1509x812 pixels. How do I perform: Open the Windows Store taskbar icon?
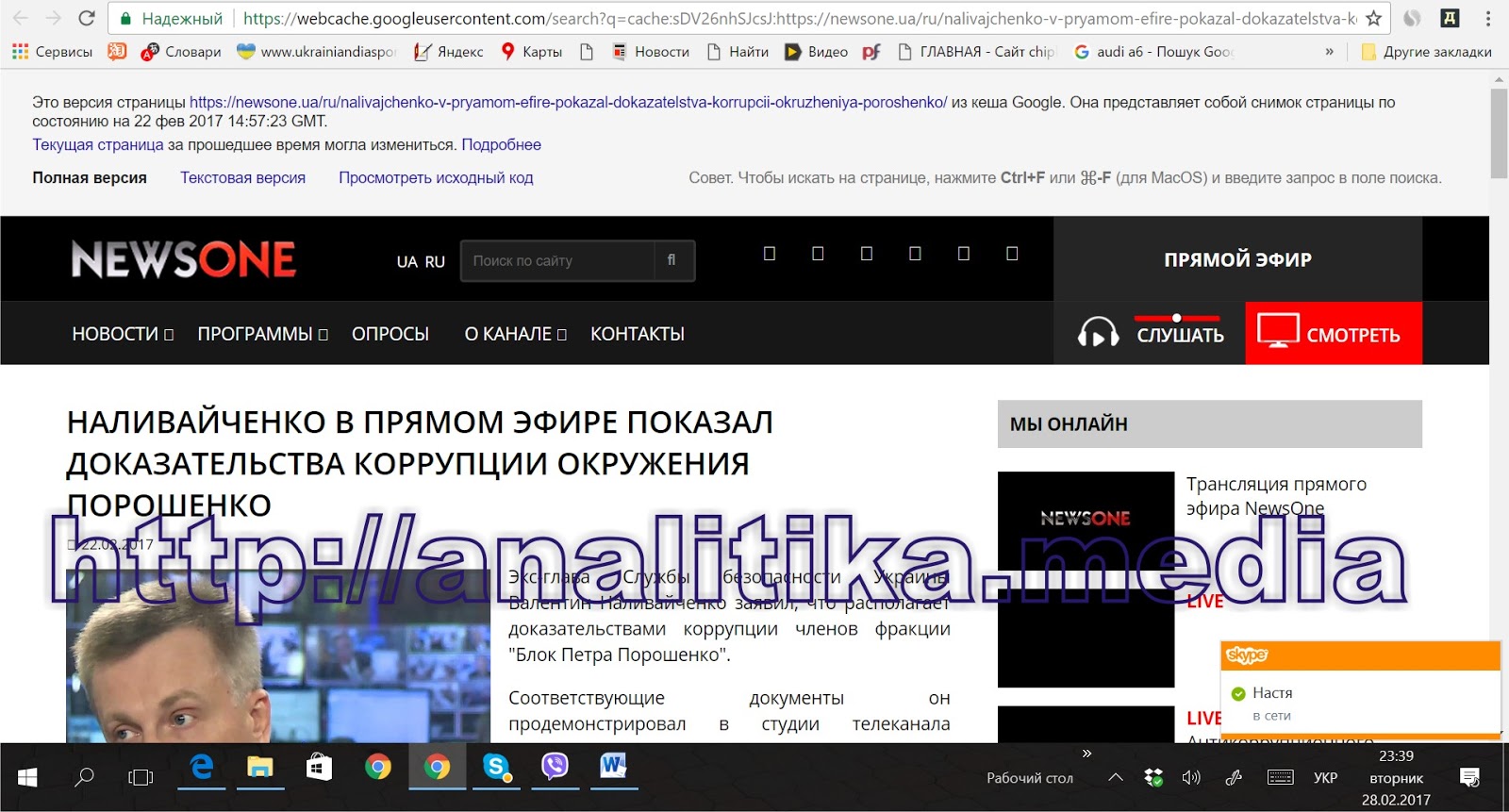319,768
